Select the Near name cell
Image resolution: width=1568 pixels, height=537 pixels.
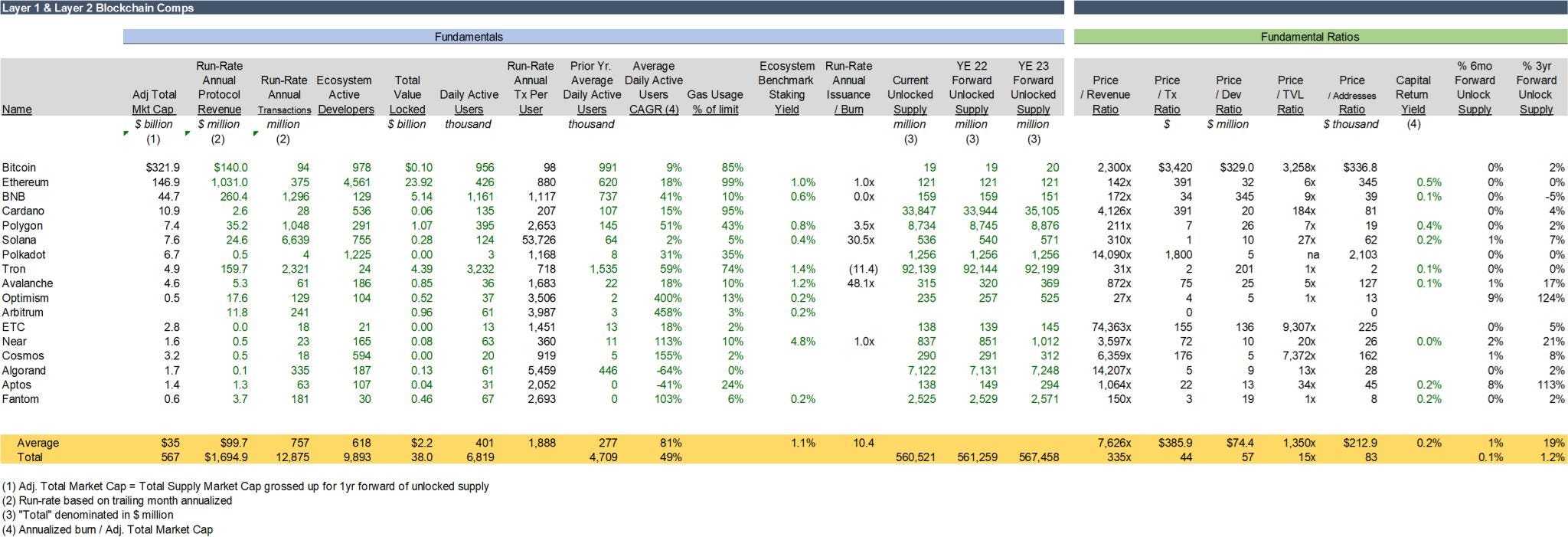coord(15,342)
